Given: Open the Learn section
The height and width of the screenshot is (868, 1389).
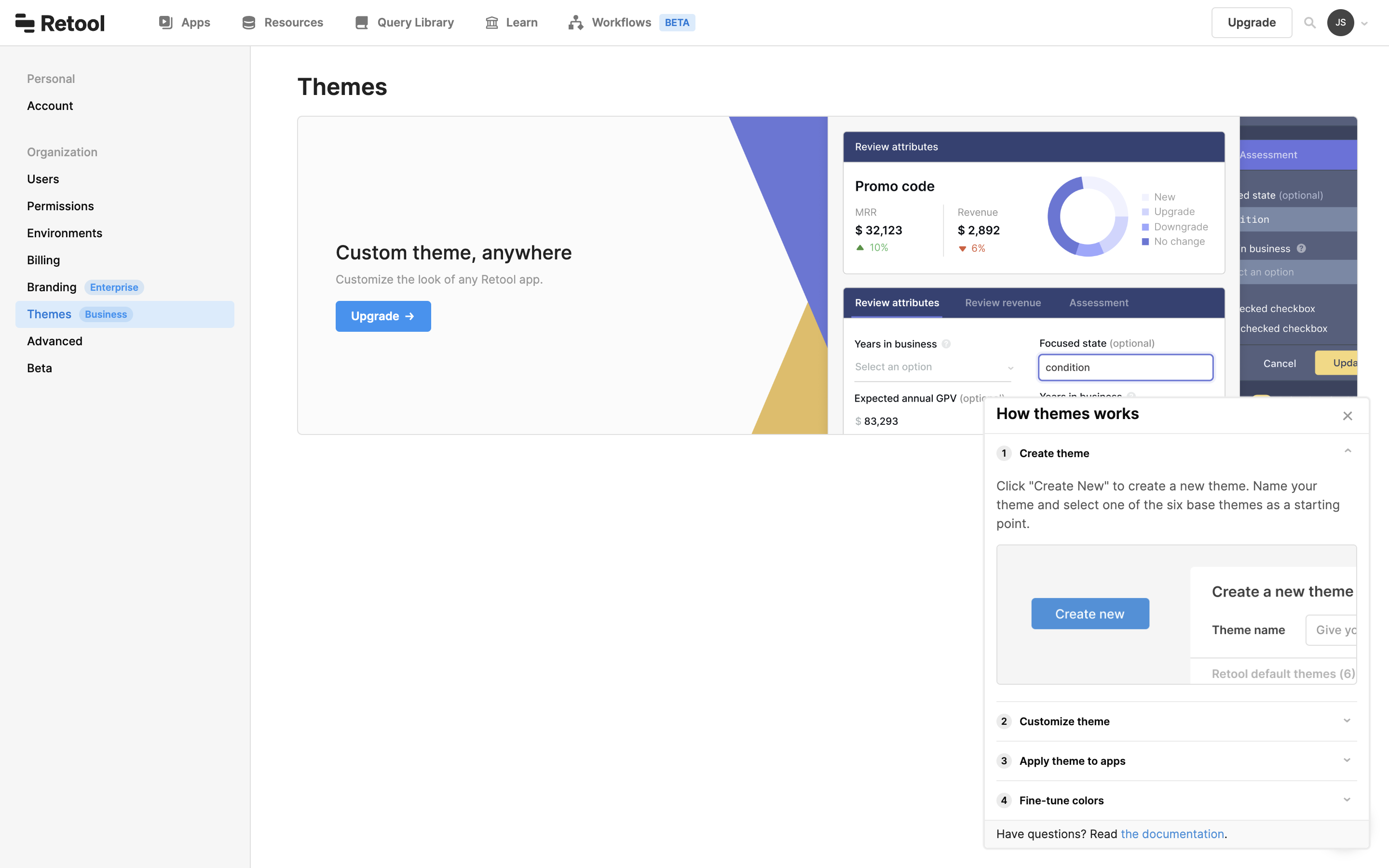Looking at the screenshot, I should point(511,22).
